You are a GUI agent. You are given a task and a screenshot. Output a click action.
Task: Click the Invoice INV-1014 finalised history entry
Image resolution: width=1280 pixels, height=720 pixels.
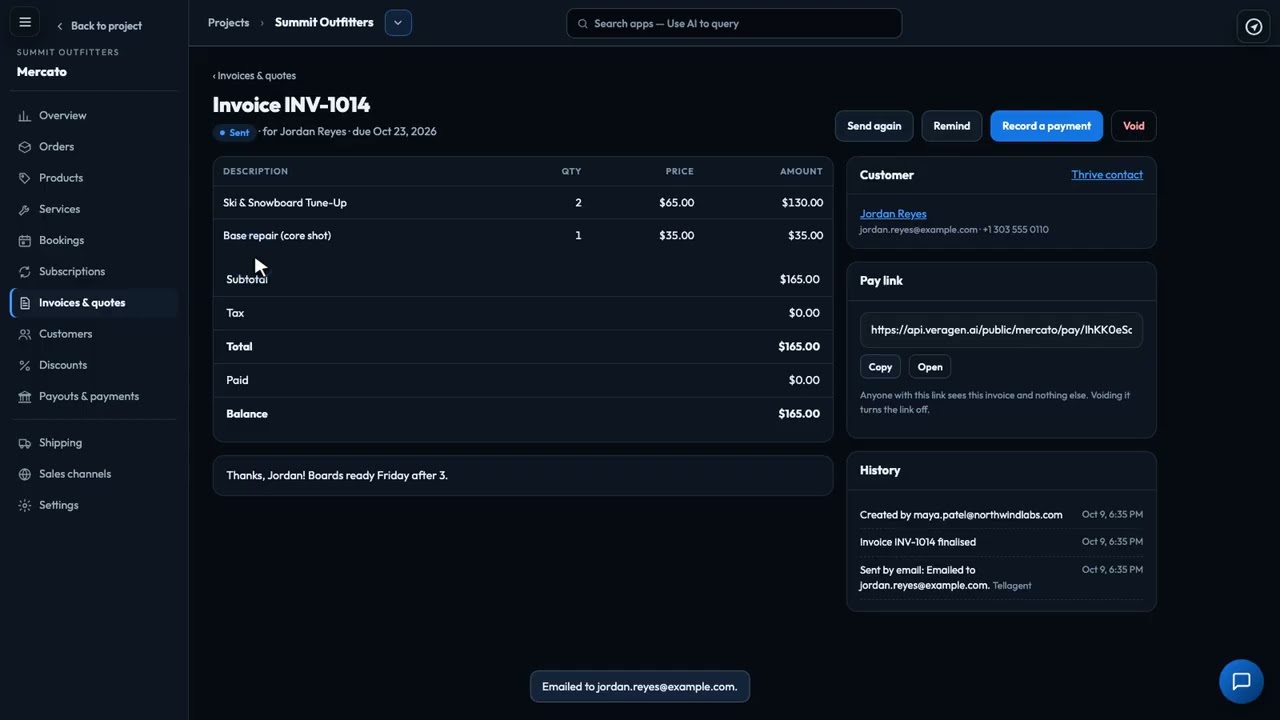pos(1001,542)
